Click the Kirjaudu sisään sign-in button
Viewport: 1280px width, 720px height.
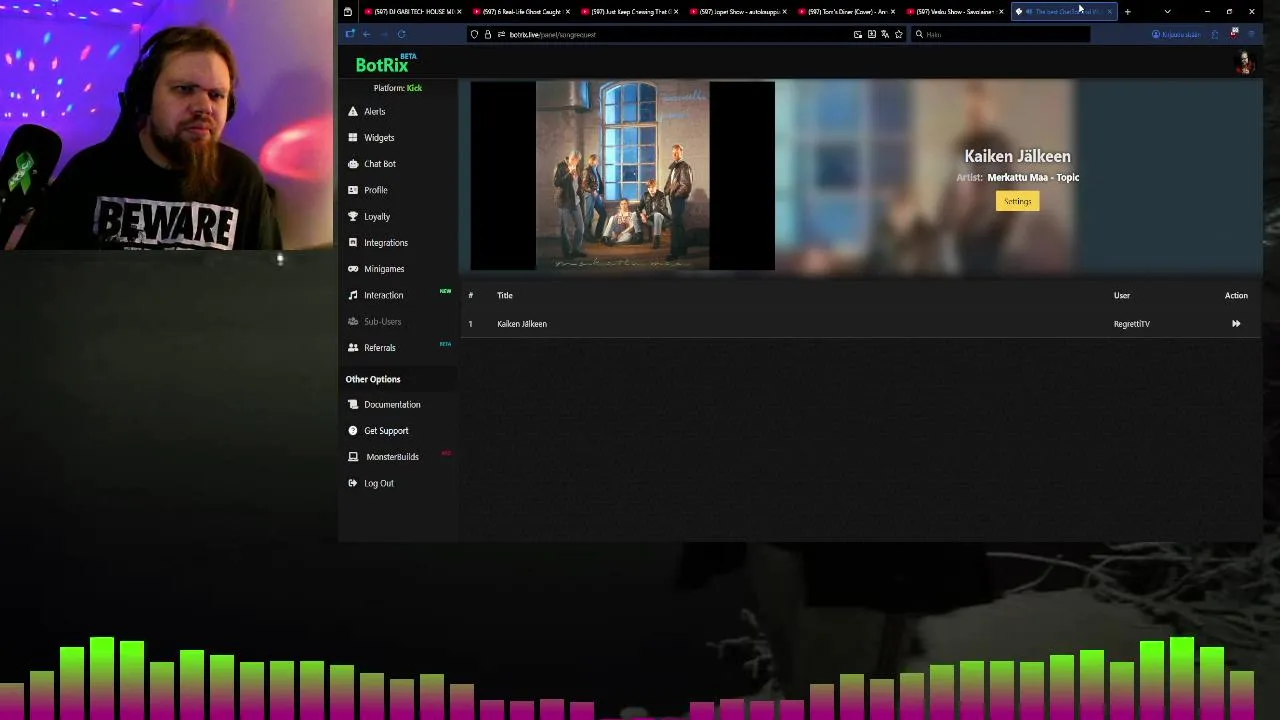1176,34
